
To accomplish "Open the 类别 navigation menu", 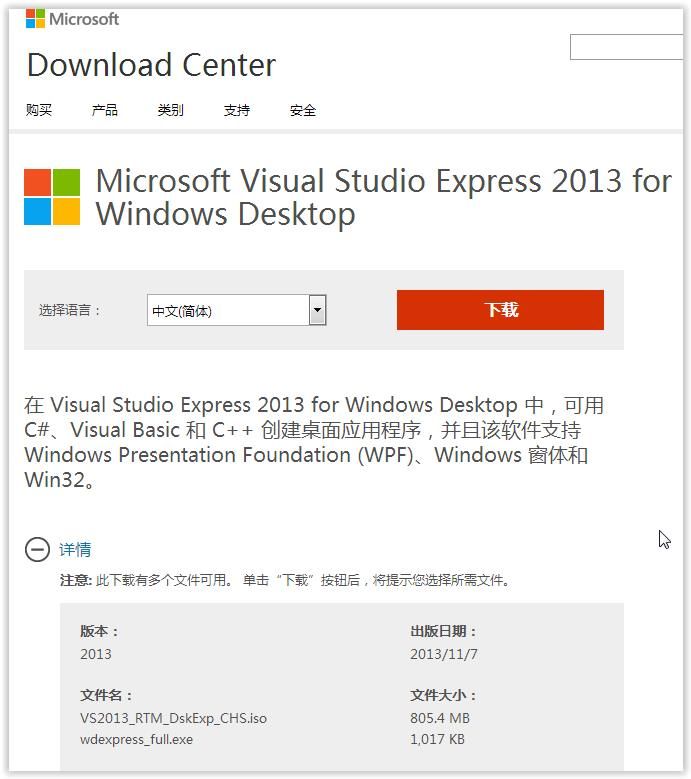I will click(171, 110).
